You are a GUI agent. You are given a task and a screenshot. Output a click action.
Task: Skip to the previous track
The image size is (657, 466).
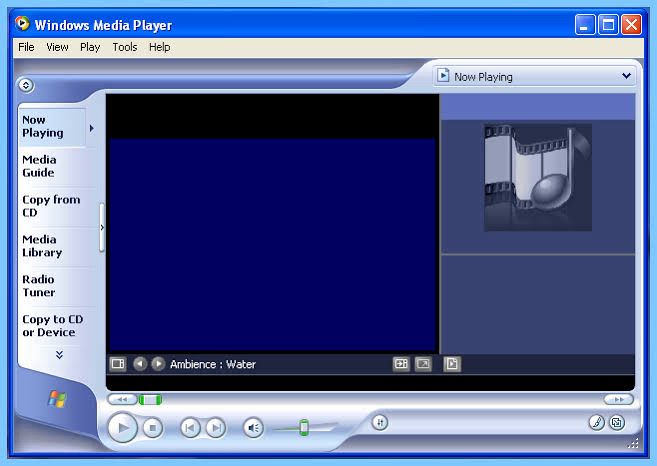(190, 428)
